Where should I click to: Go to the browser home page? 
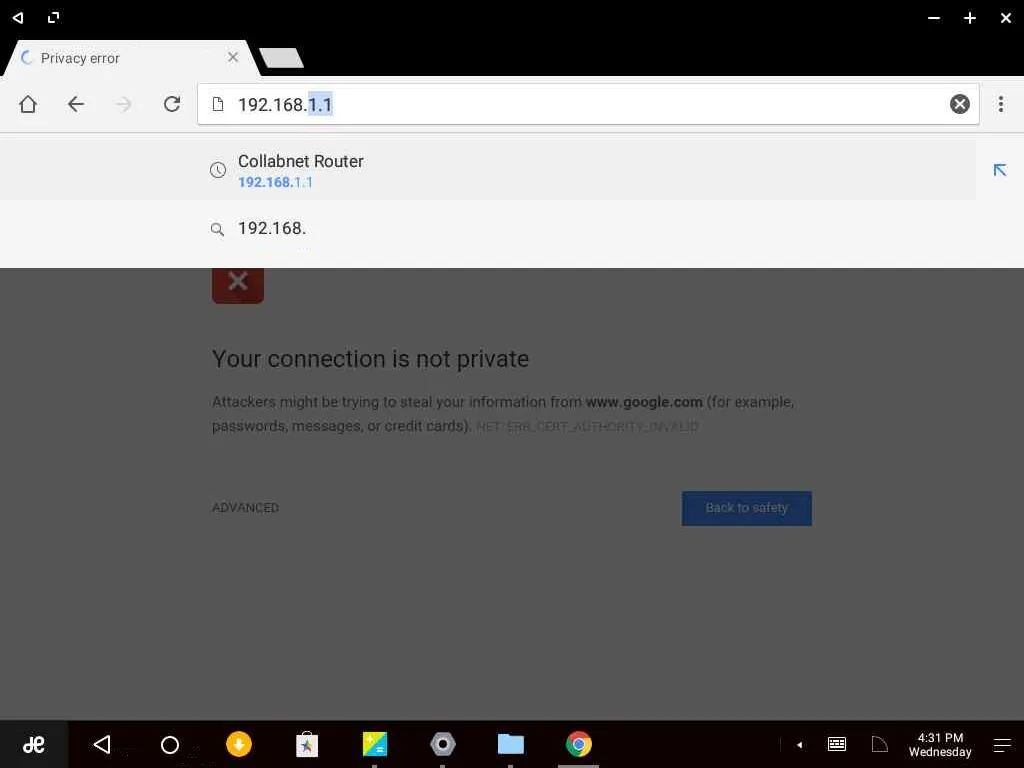tap(28, 104)
